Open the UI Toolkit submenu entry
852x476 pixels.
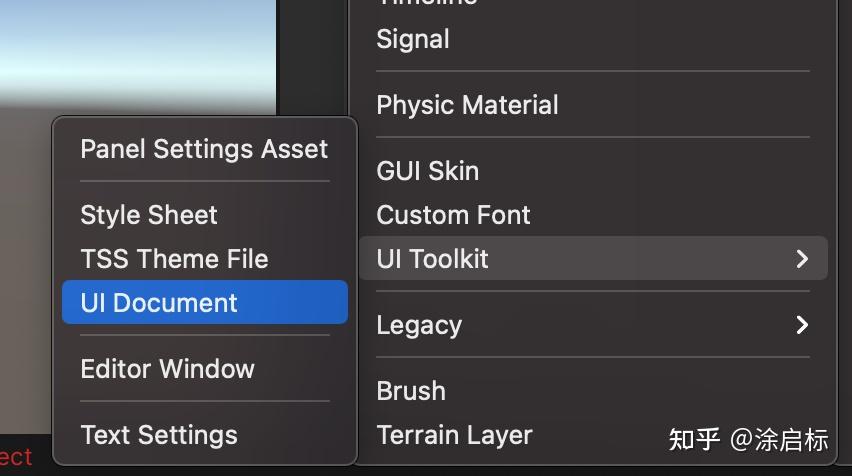pyautogui.click(x=433, y=259)
